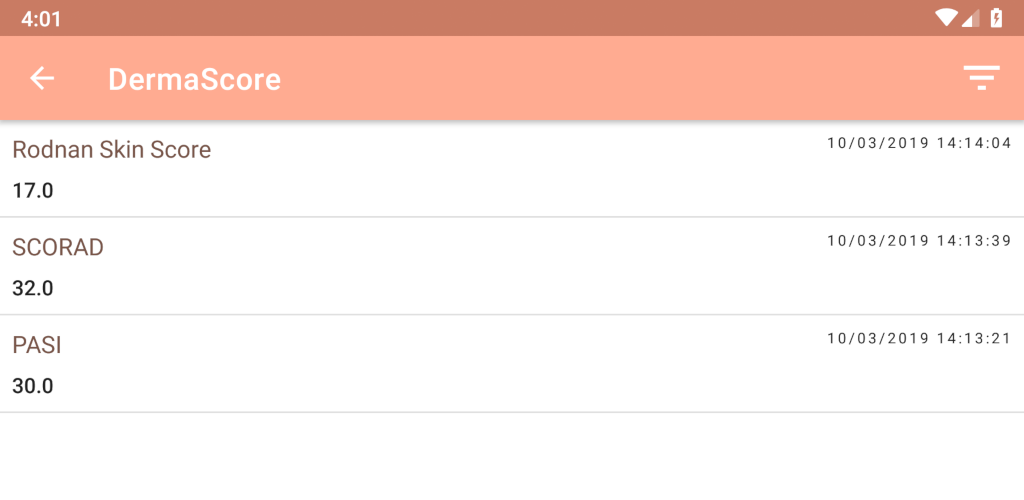Tap the battery charging icon

996,18
